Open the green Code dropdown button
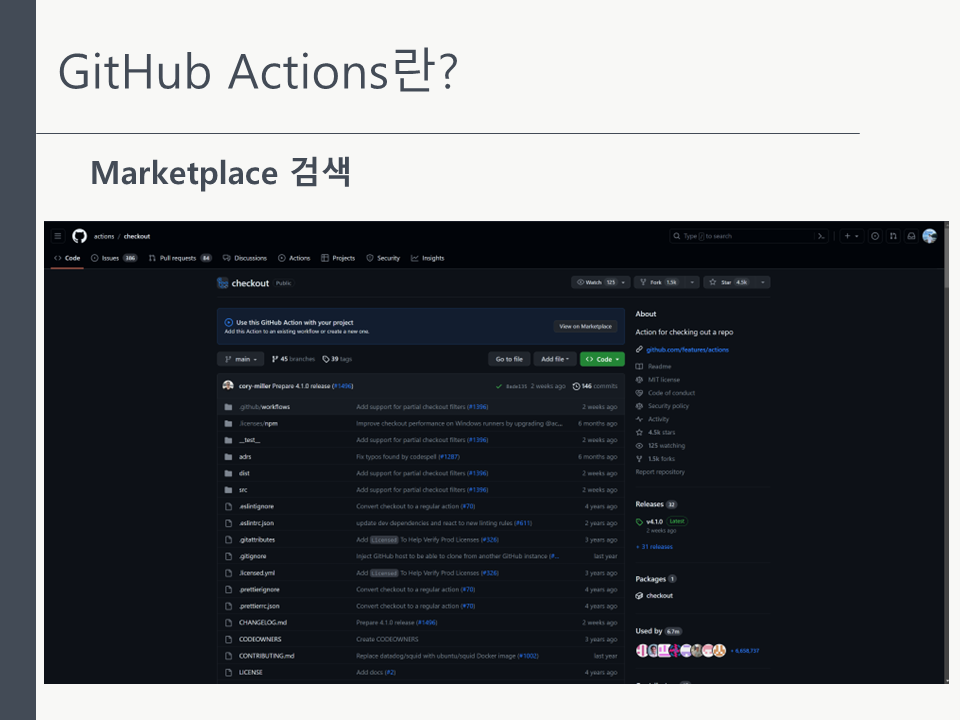The image size is (960, 720). (x=602, y=359)
